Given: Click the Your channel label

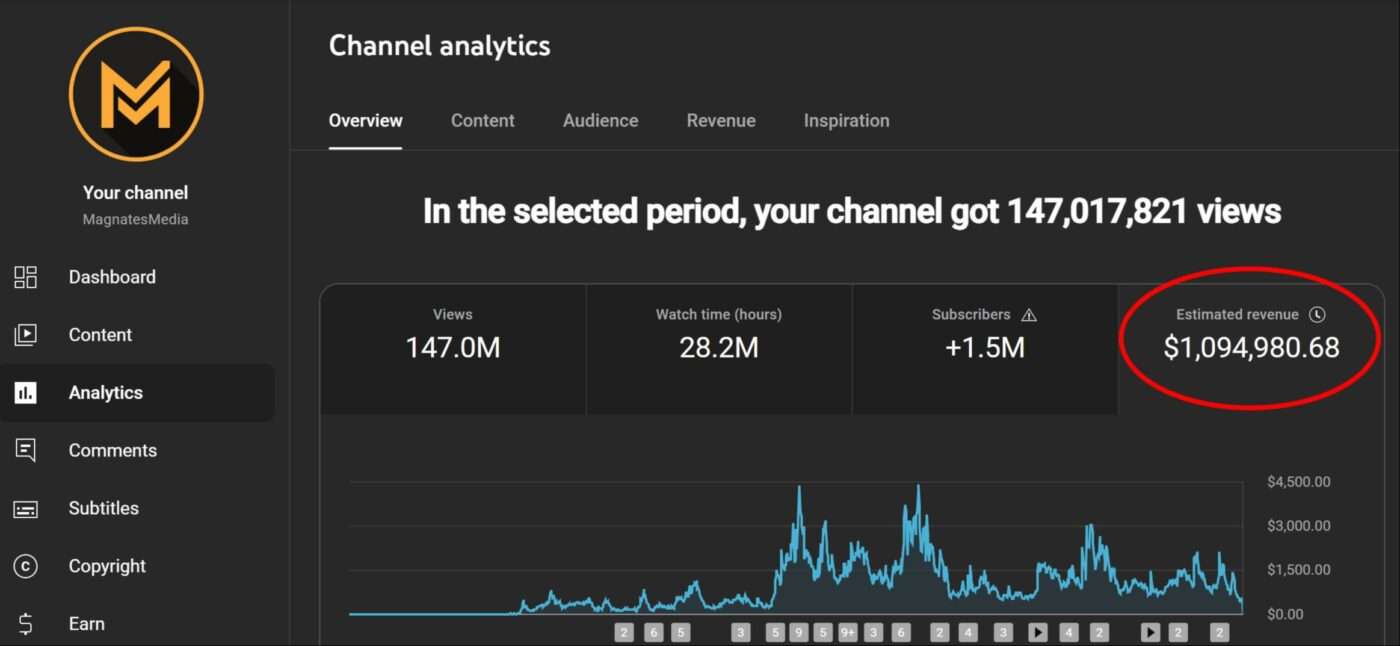Looking at the screenshot, I should tap(135, 192).
